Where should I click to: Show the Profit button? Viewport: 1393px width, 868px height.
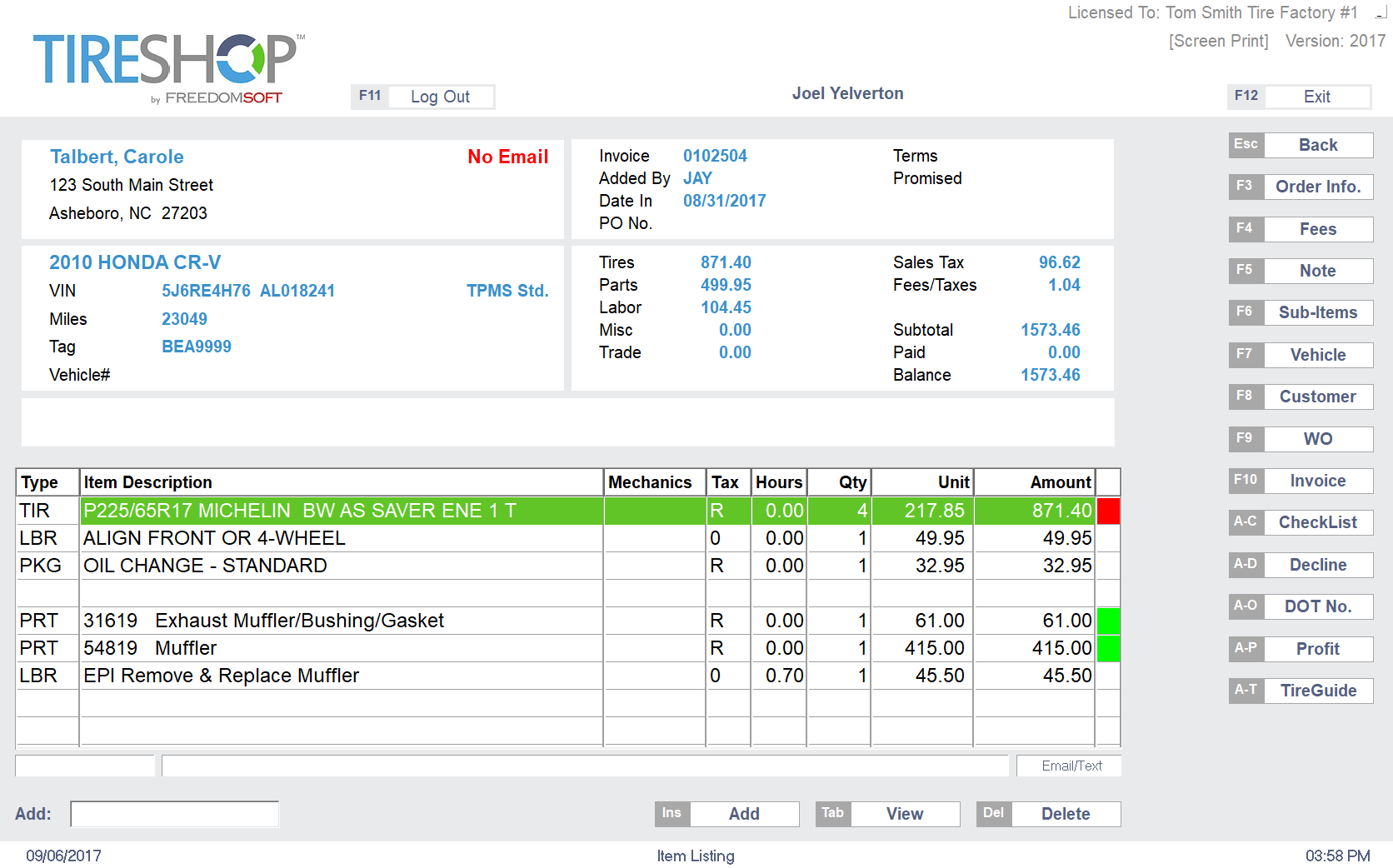click(x=1301, y=649)
